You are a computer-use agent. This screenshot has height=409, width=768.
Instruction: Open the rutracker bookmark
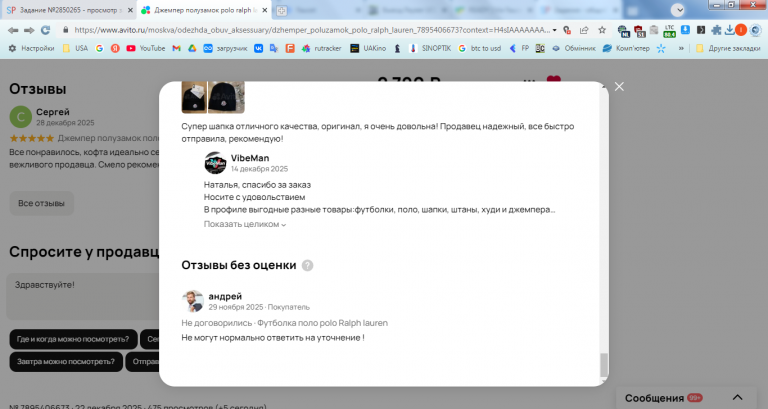[321, 48]
